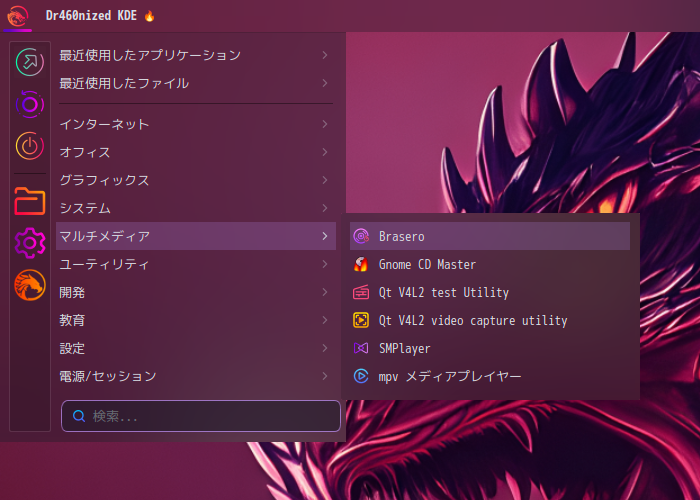This screenshot has height=500, width=700.
Task: Expand ユーティリティ submenu chevron
Action: (x=325, y=264)
